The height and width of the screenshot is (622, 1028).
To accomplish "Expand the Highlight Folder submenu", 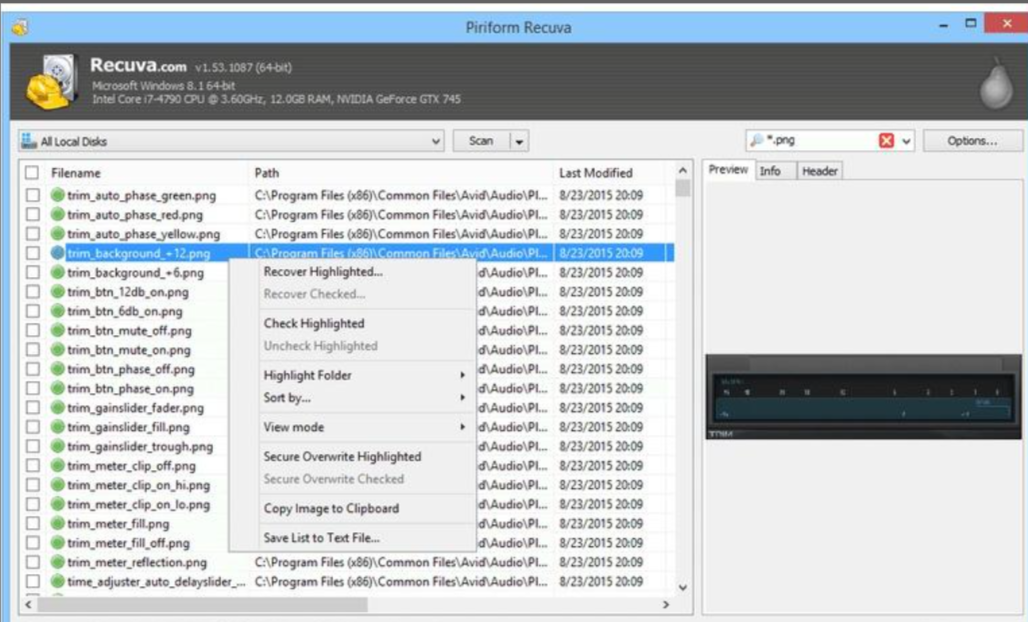I will pos(462,375).
